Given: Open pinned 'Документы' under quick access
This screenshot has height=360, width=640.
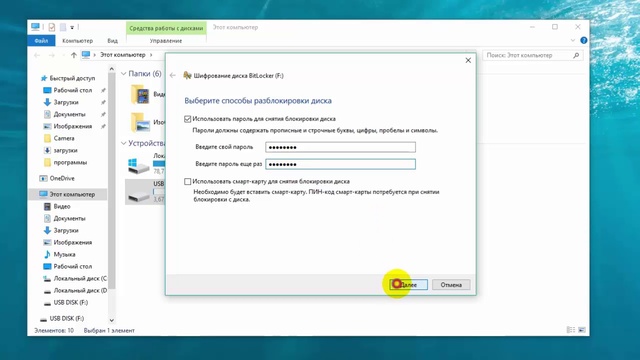Looking at the screenshot, I should tap(69, 114).
